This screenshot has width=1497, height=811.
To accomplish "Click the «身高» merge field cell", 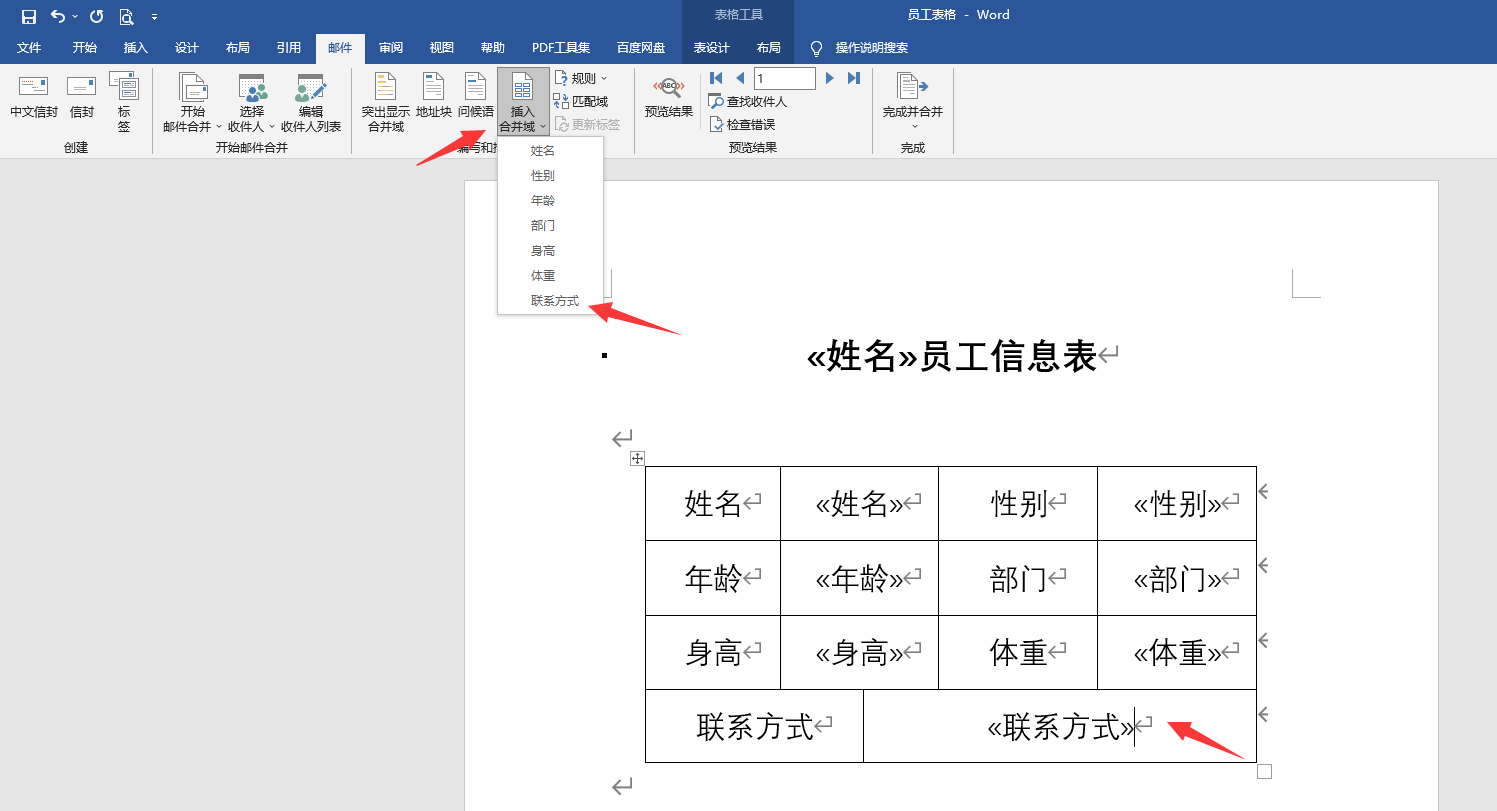I will click(859, 652).
